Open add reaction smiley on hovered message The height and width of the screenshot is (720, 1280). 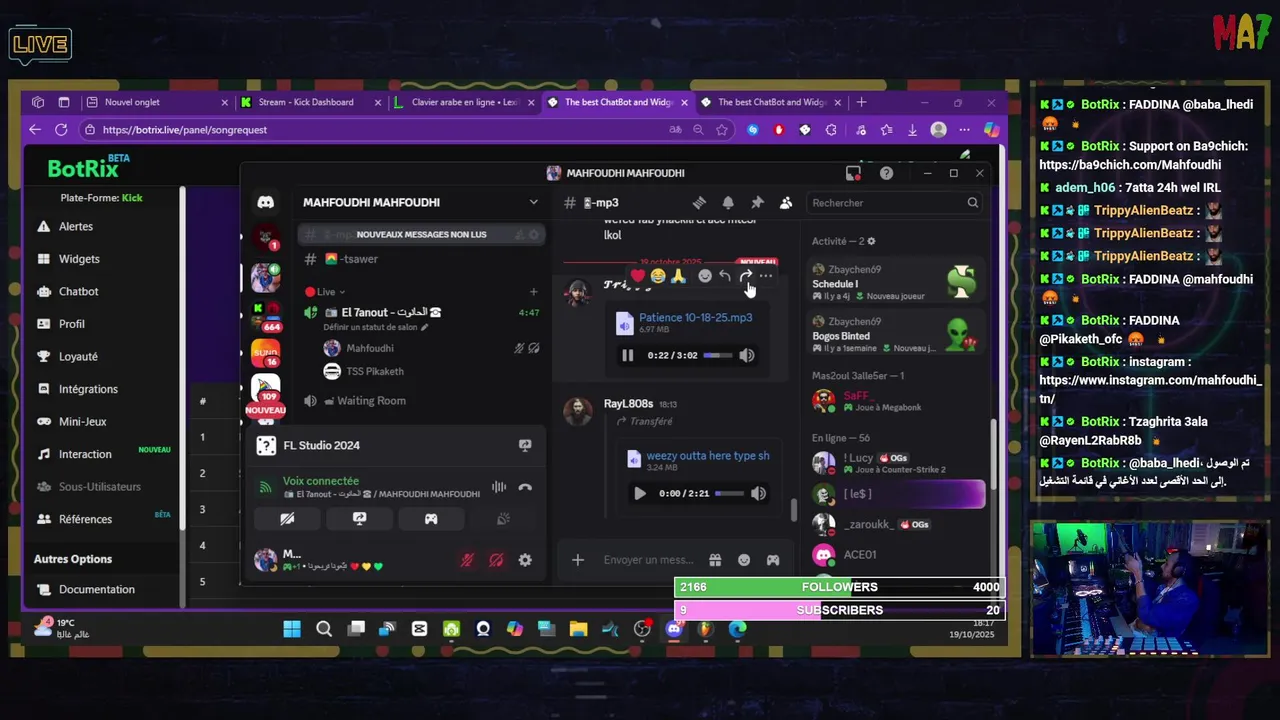705,276
